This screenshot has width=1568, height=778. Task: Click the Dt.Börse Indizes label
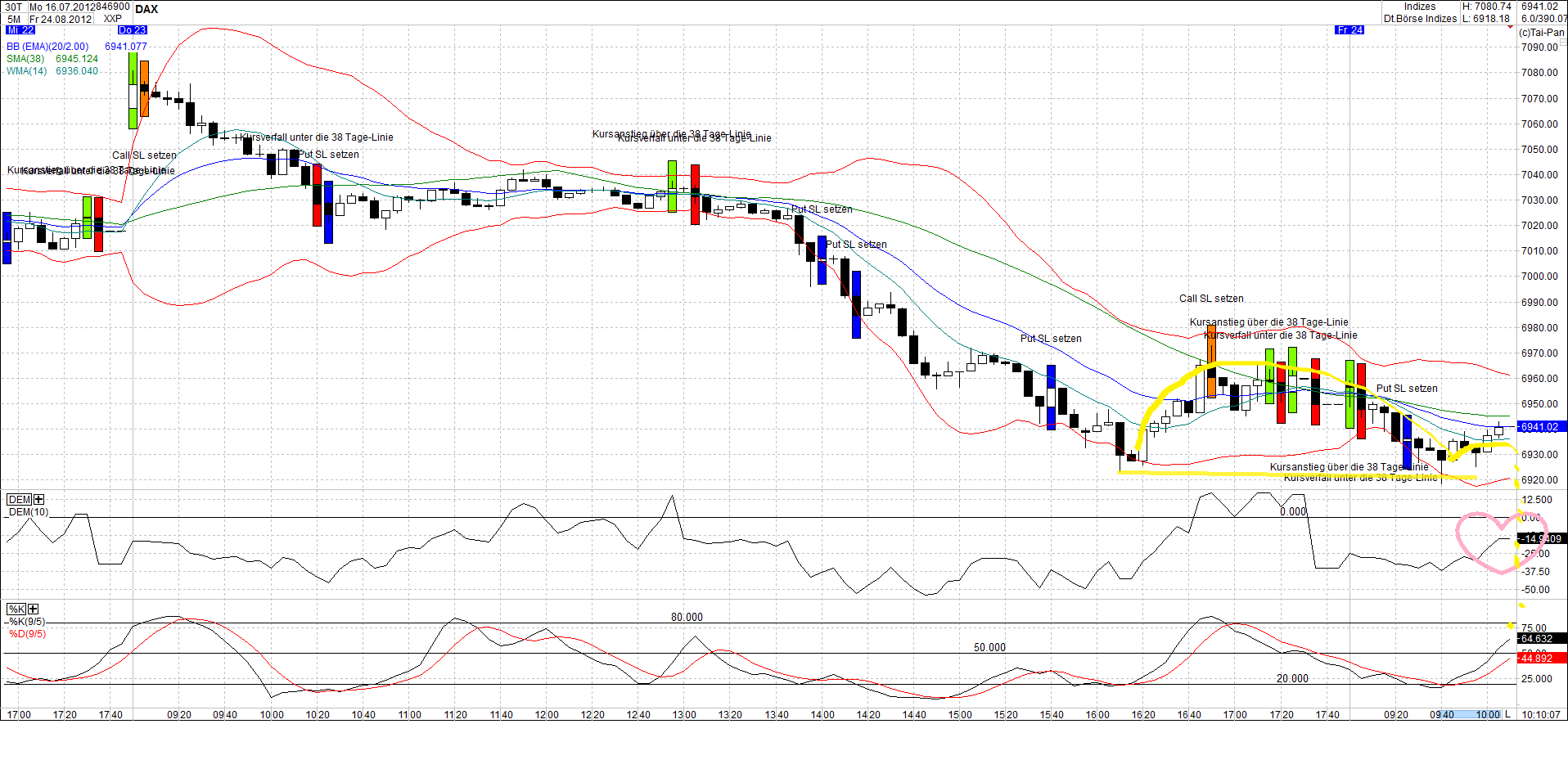click(x=1420, y=19)
